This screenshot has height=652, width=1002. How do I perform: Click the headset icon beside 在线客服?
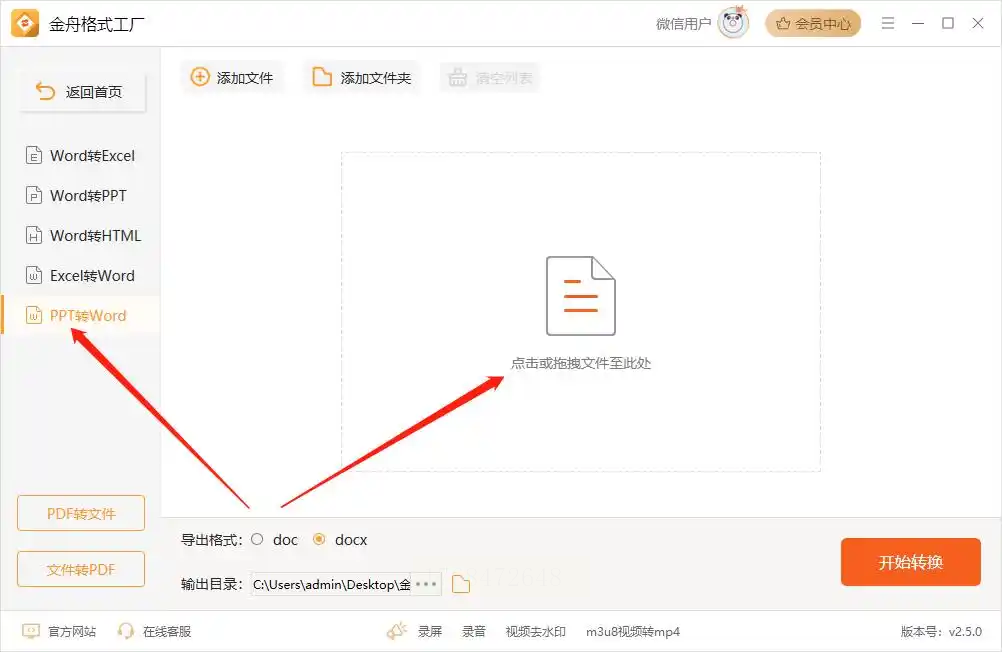pos(126,632)
